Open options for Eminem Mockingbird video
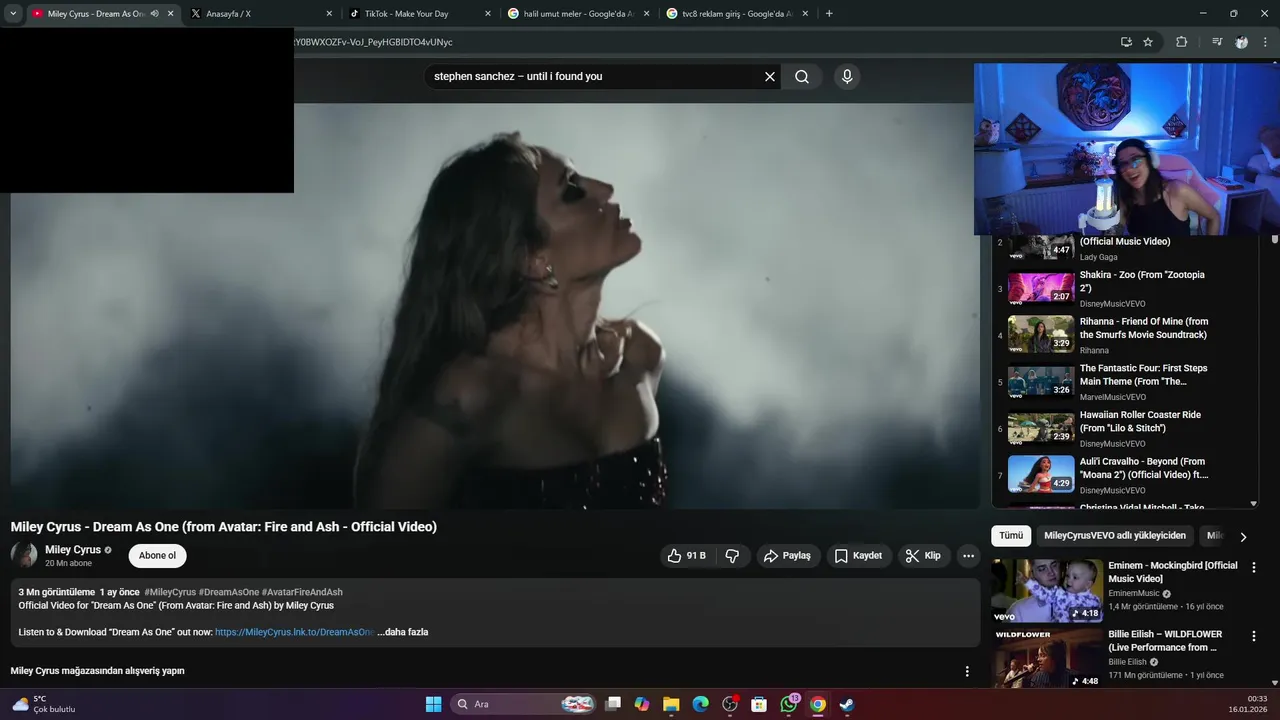The height and width of the screenshot is (720, 1280). click(1254, 567)
